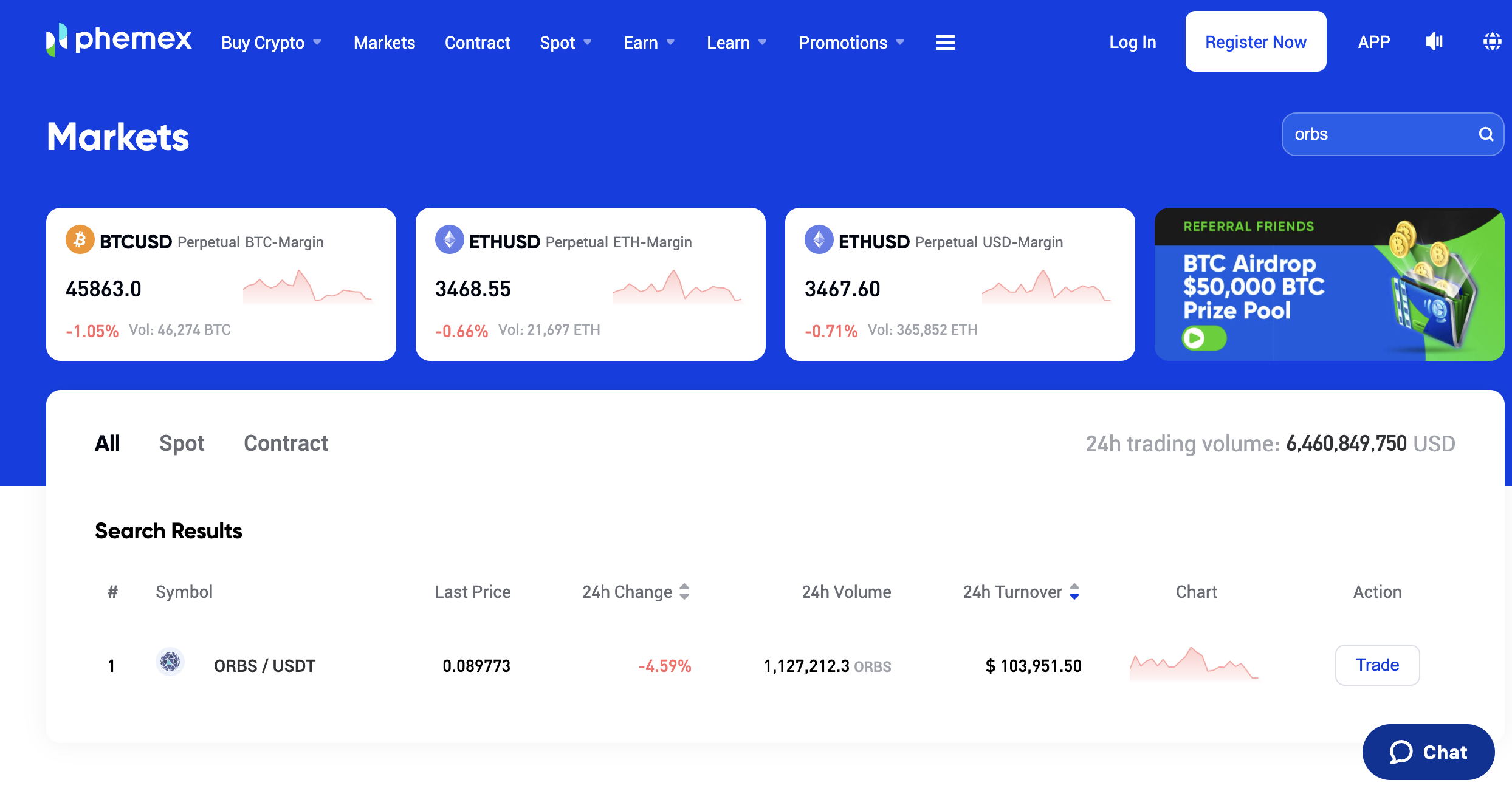Image resolution: width=1512 pixels, height=791 pixels.
Task: Expand the Promotions dropdown menu
Action: tap(851, 43)
